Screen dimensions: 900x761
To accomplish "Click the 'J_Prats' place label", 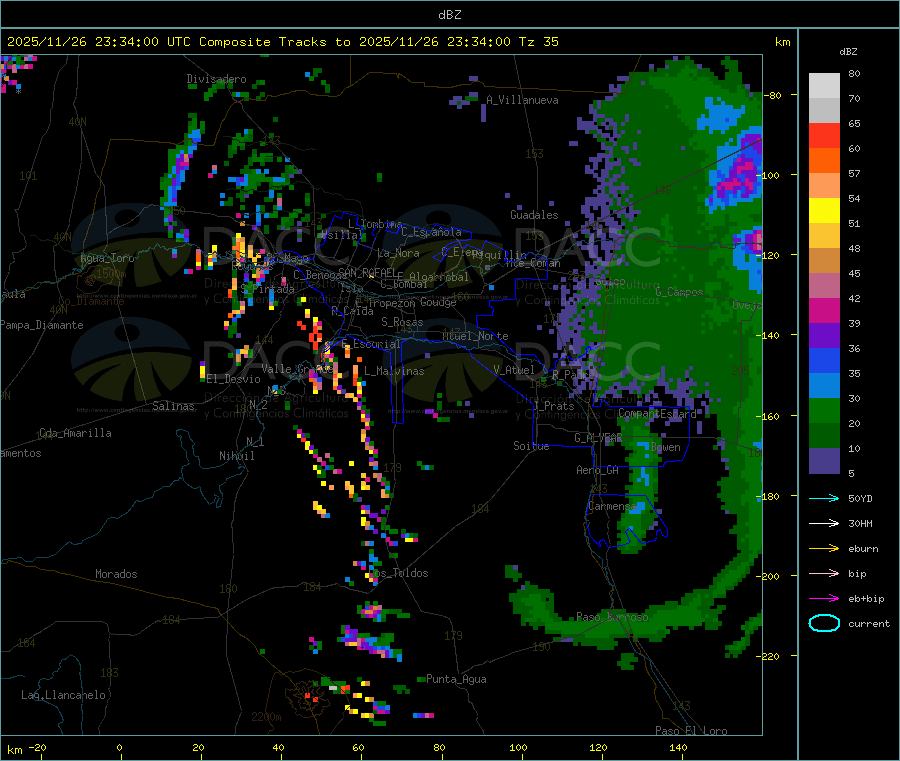I will 555,406.
